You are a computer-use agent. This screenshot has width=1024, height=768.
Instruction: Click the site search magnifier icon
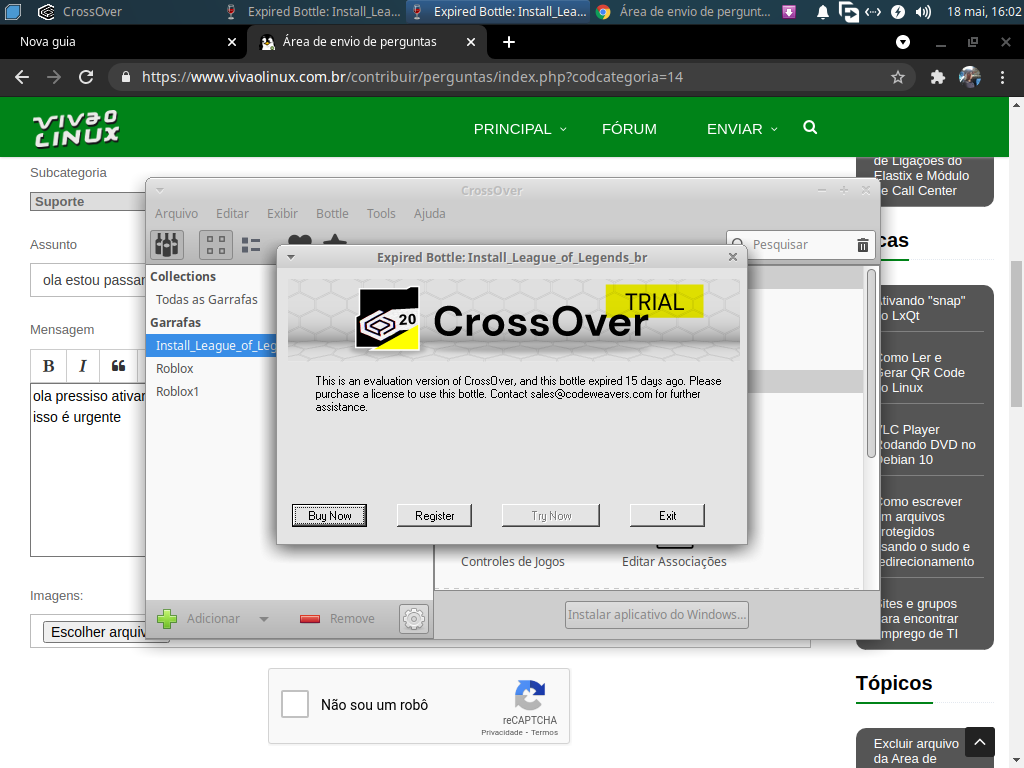click(x=810, y=128)
